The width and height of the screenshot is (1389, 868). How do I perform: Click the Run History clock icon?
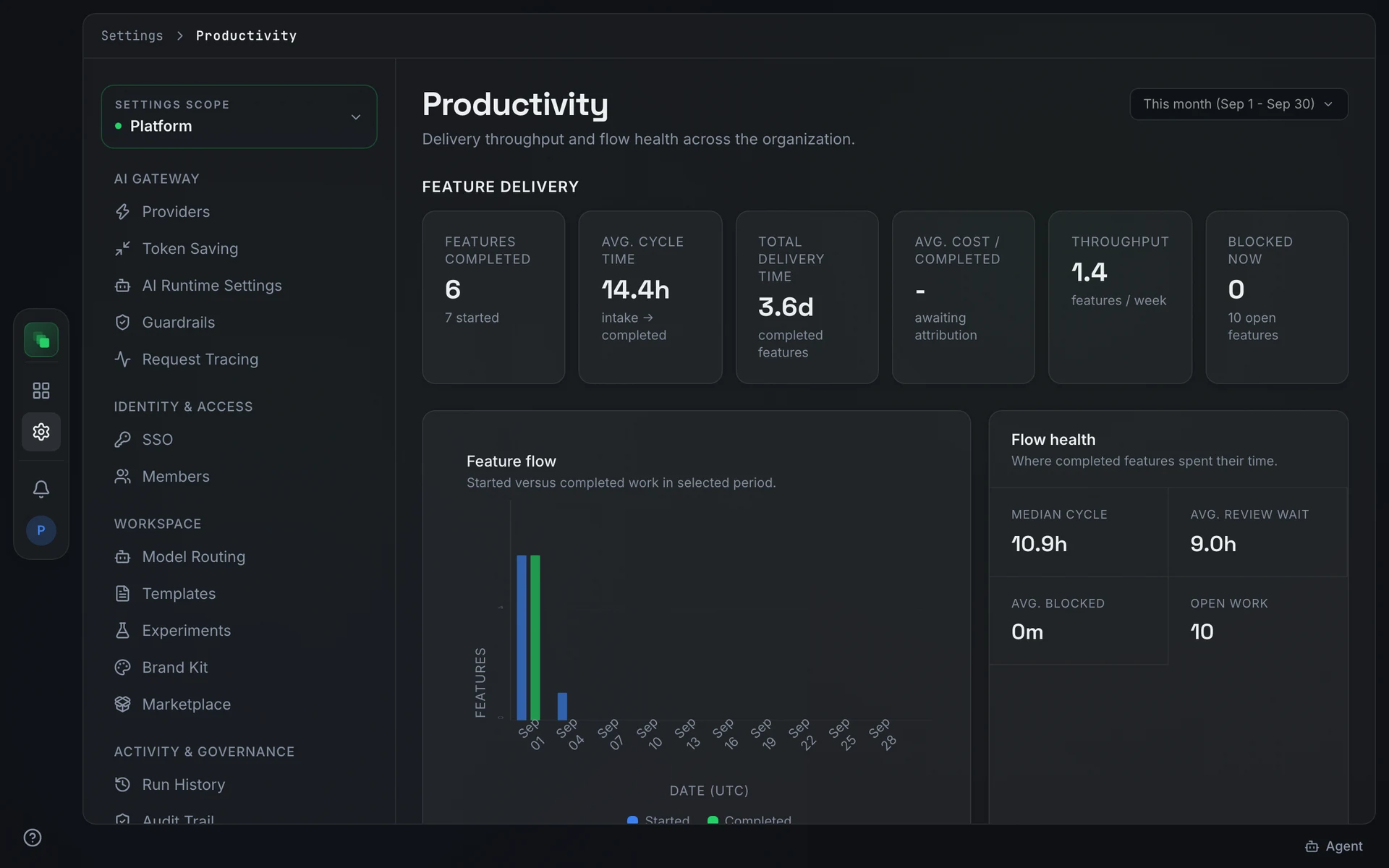point(123,785)
